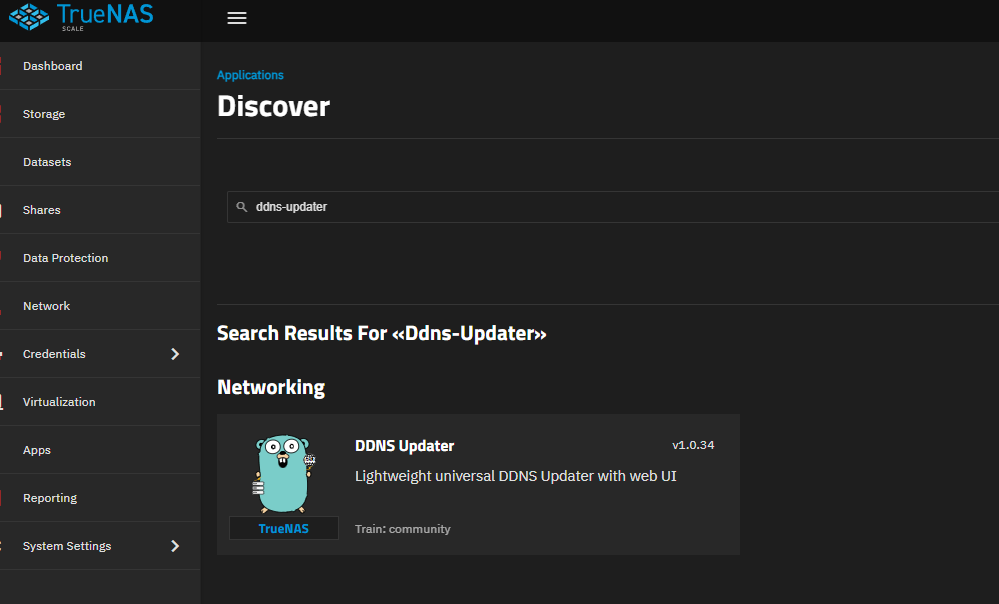Click the Networking category heading
999x604 pixels.
click(271, 387)
